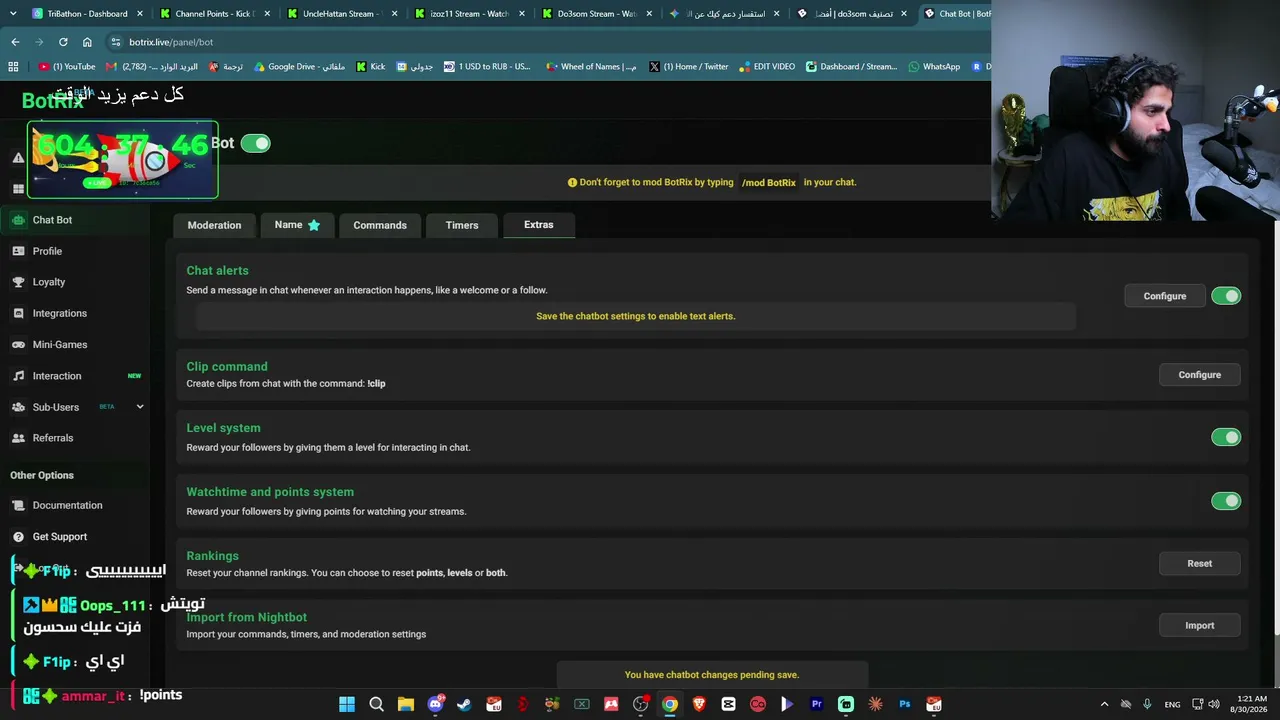Open the WhatsApp bookmark
This screenshot has width=1280, height=720.
point(934,67)
